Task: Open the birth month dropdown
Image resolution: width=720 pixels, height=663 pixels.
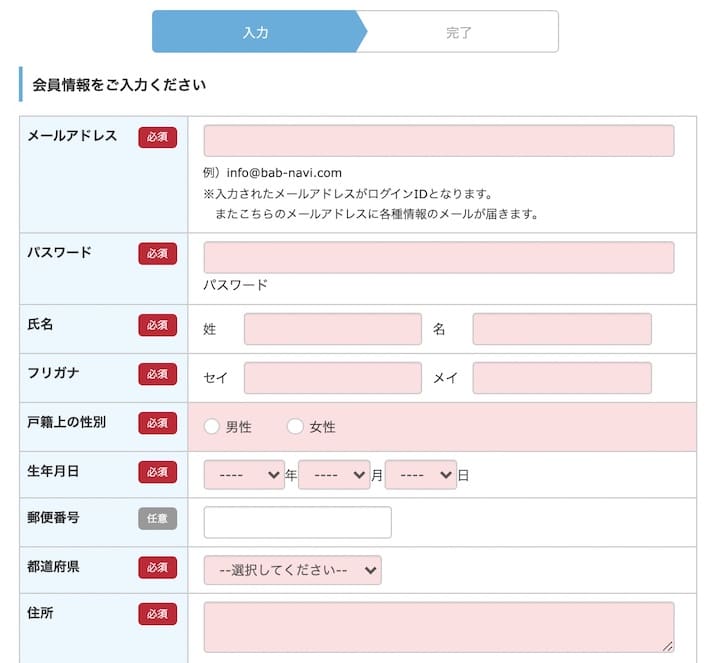Action: (x=334, y=475)
